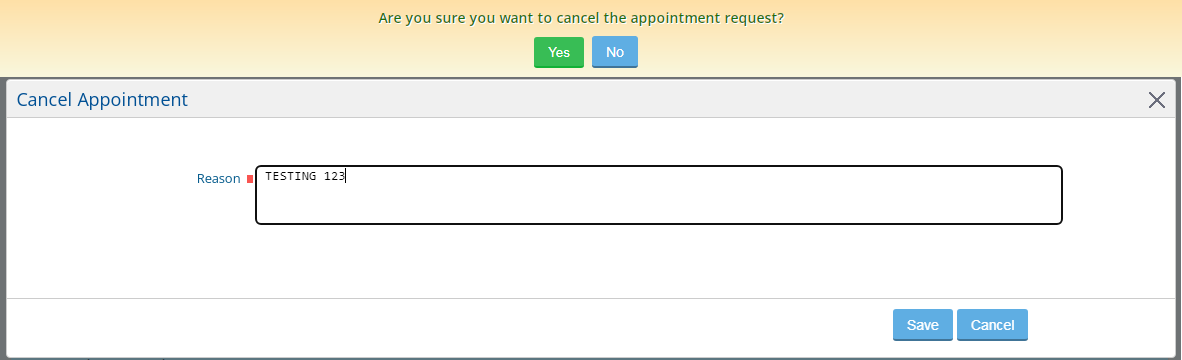The image size is (1182, 360).
Task: Click blank area left of Reason label
Action: (102, 179)
